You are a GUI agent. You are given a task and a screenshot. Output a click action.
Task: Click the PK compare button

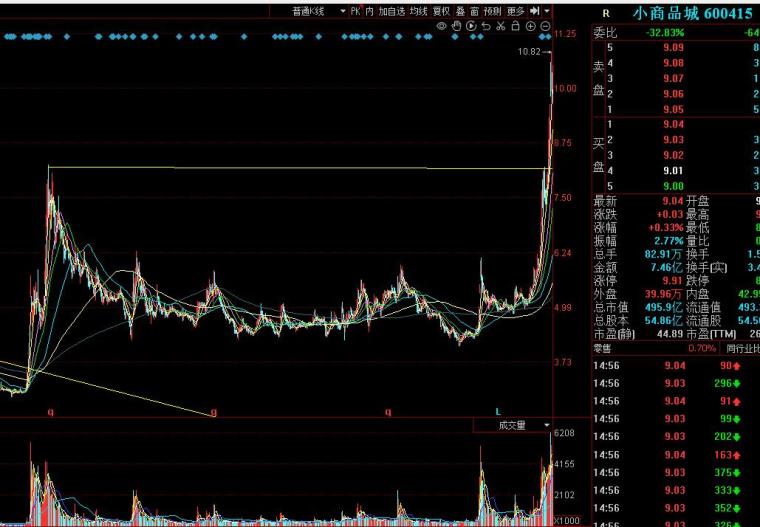356,11
